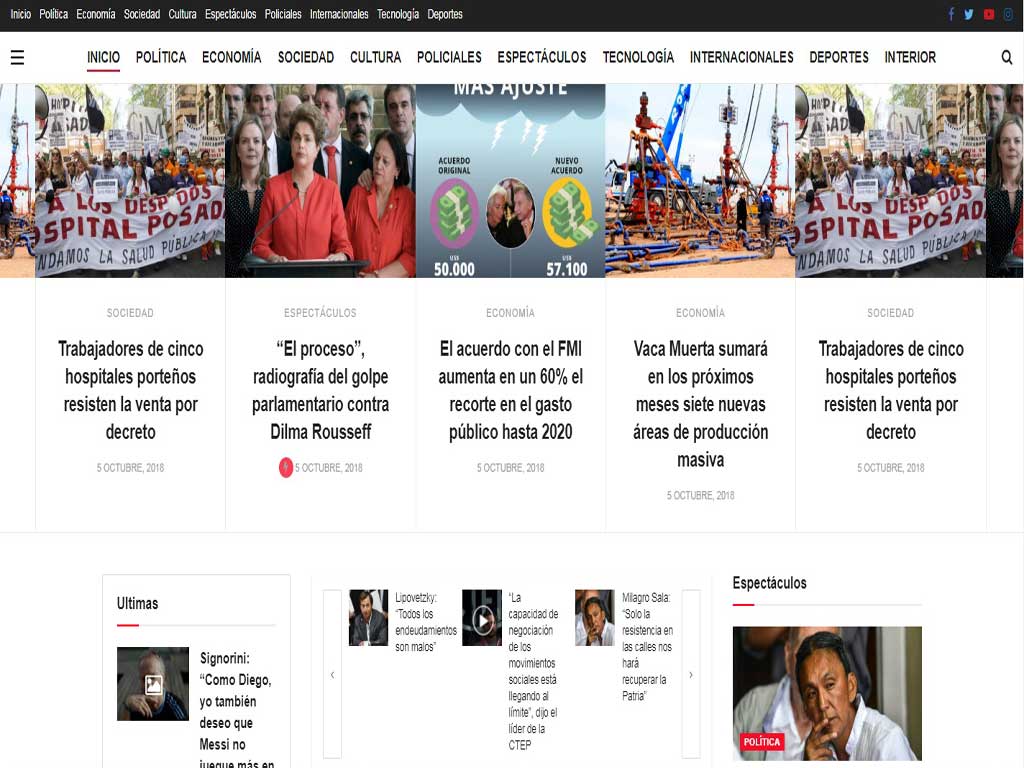Click Tecnología in top black bar
This screenshot has height=768, width=1024.
point(398,14)
